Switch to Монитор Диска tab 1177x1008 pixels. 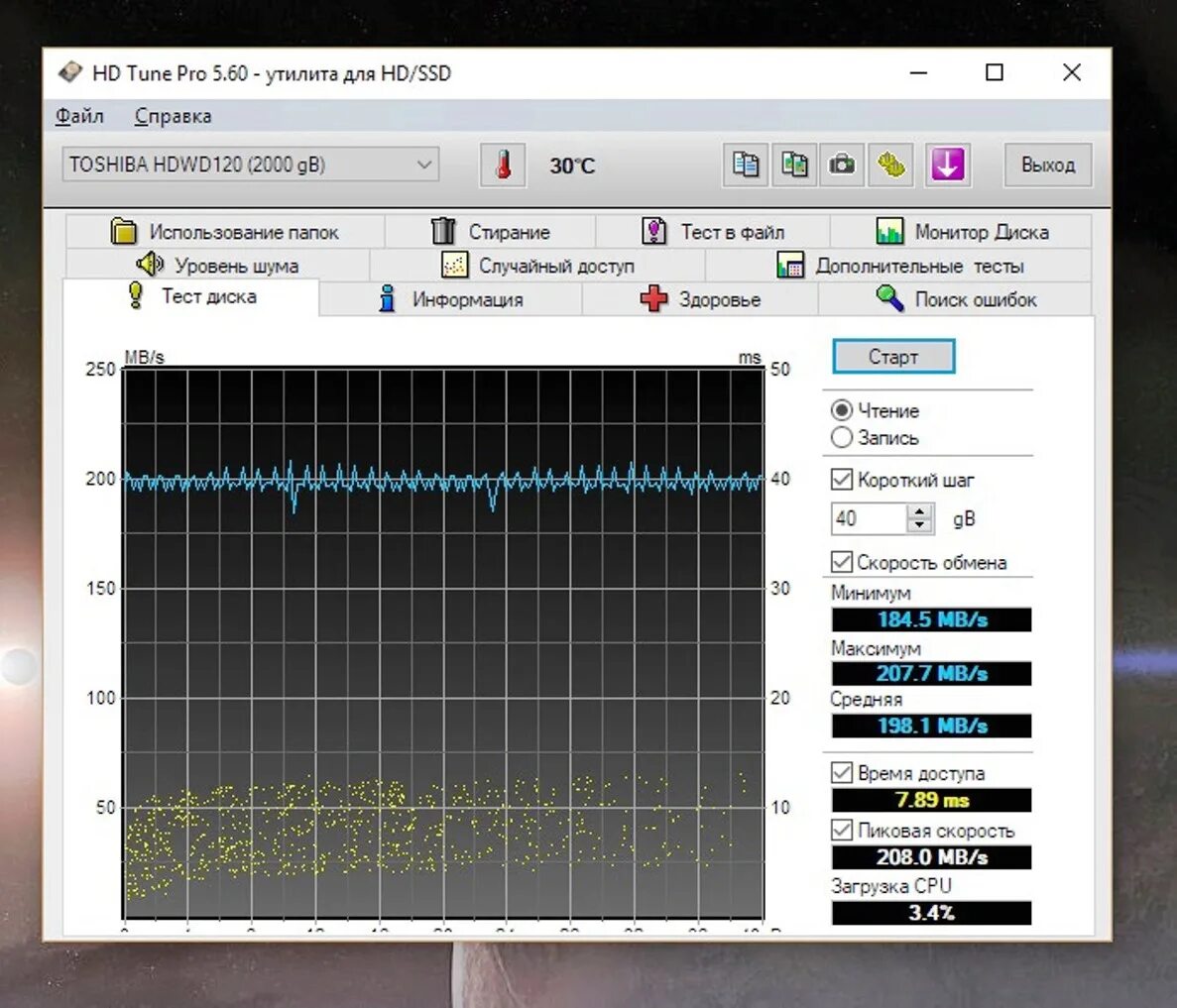(962, 232)
